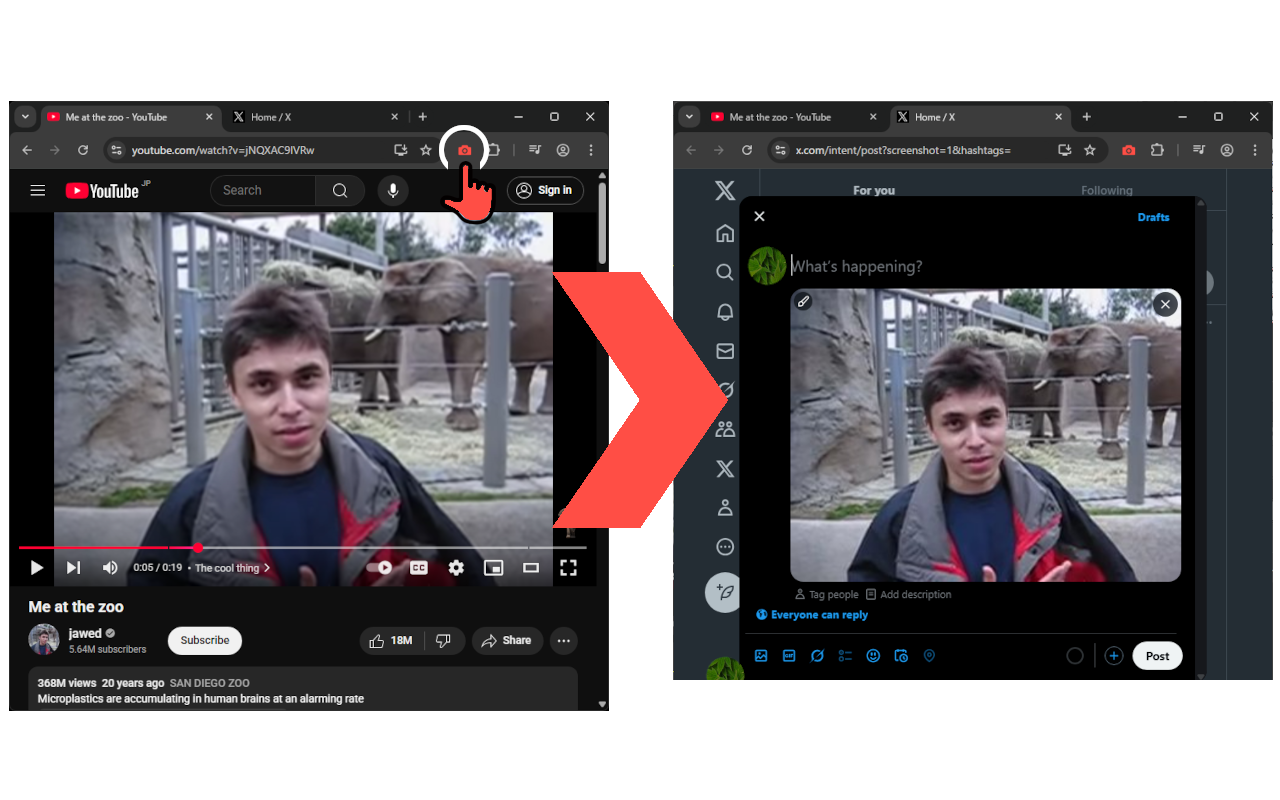Switch to the 'Following' tab on X
Screen dimensions: 1280x800
tap(1107, 190)
